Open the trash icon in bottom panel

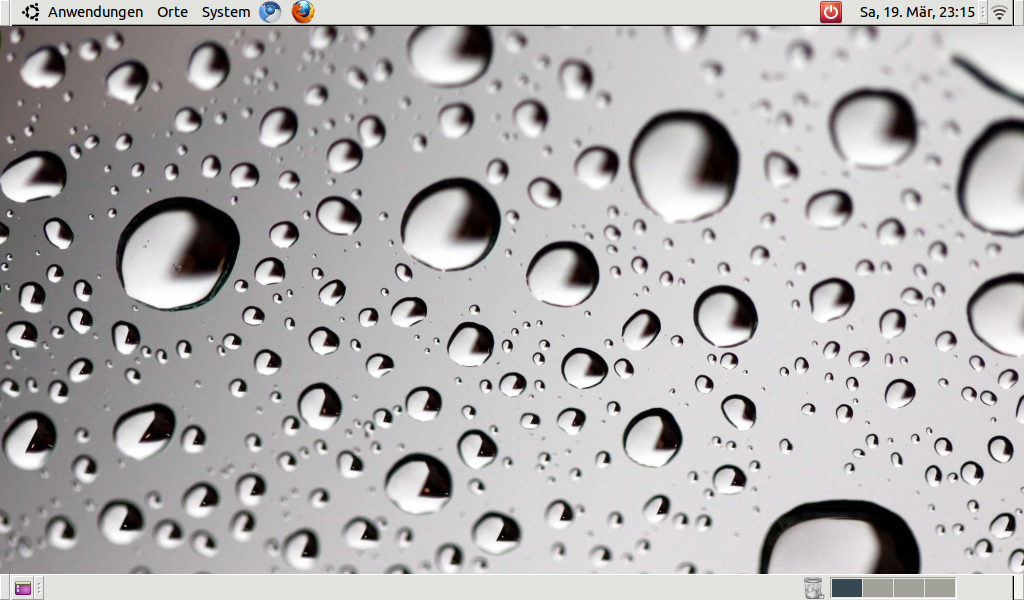coord(813,588)
